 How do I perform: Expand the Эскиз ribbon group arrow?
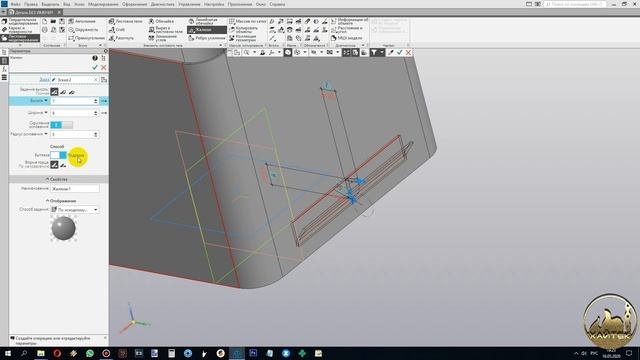100,45
